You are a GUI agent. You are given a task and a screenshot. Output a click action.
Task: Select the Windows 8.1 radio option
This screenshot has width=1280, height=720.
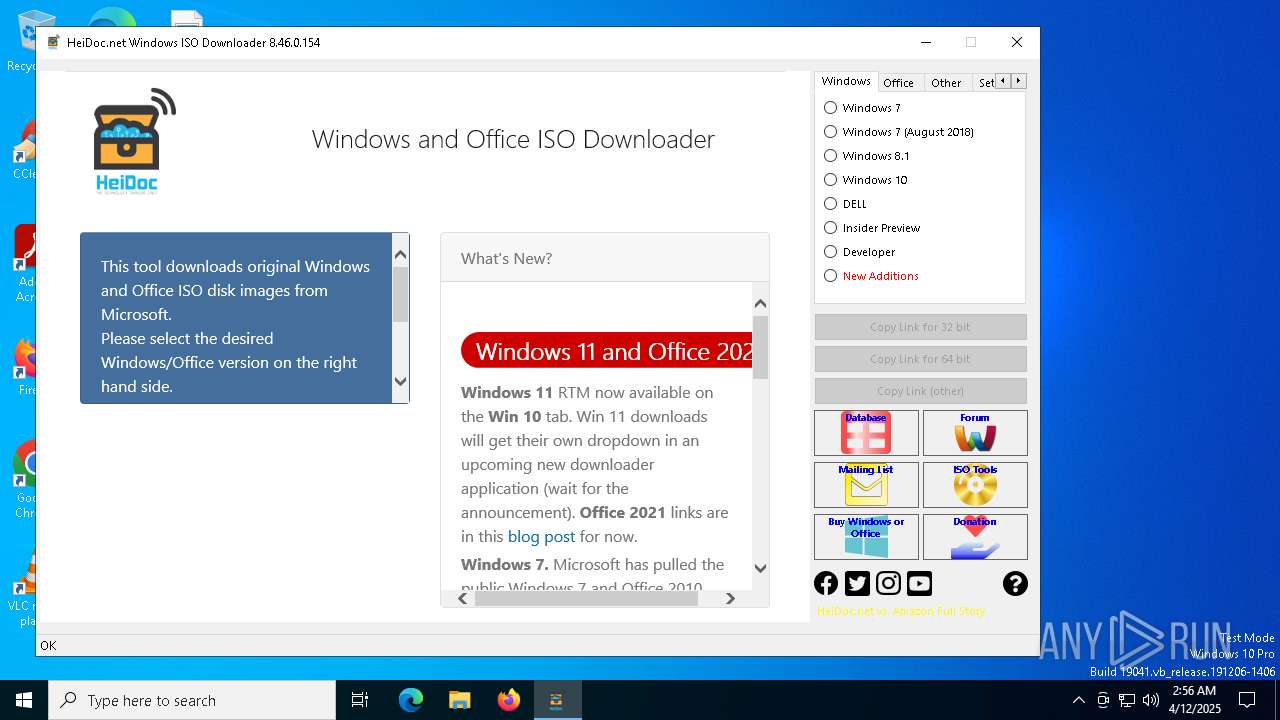867,156
